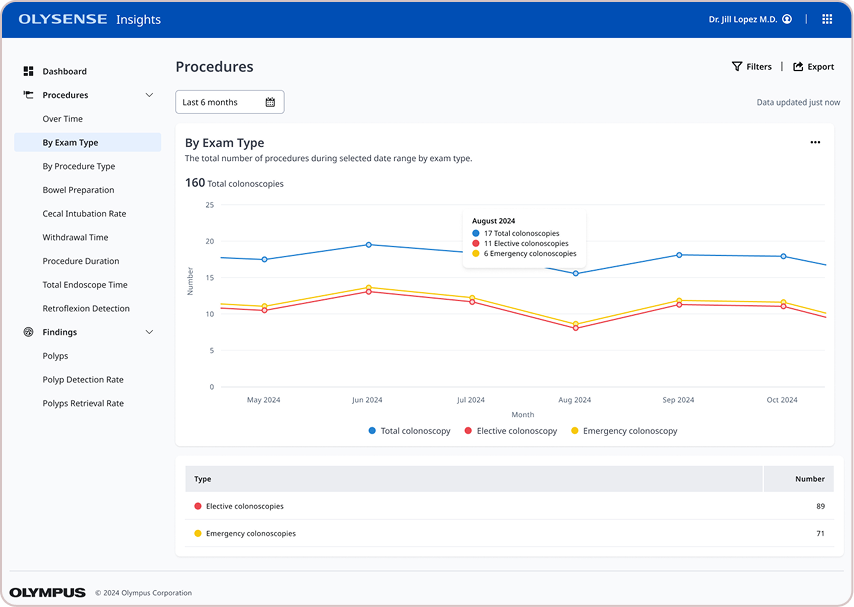The height and width of the screenshot is (607, 854).
Task: Open the three-dot menu on By Exam Type card
Action: pos(815,142)
